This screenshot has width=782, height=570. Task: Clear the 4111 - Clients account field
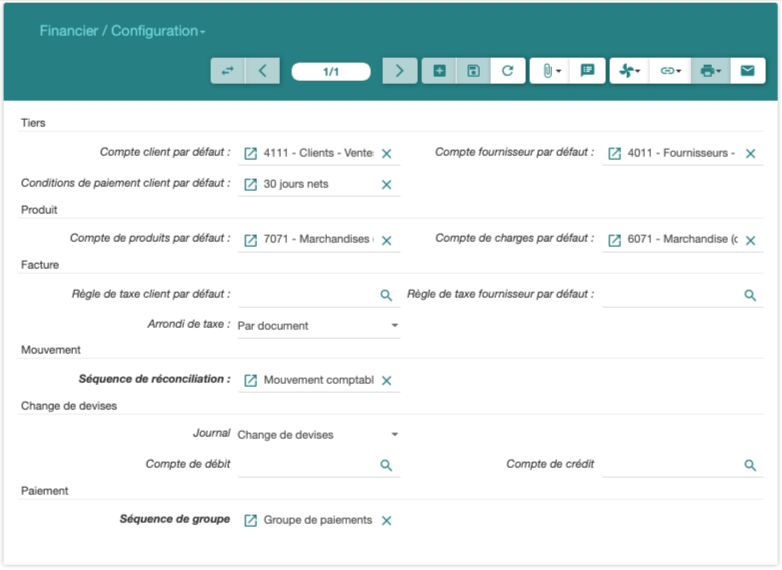pyautogui.click(x=387, y=154)
